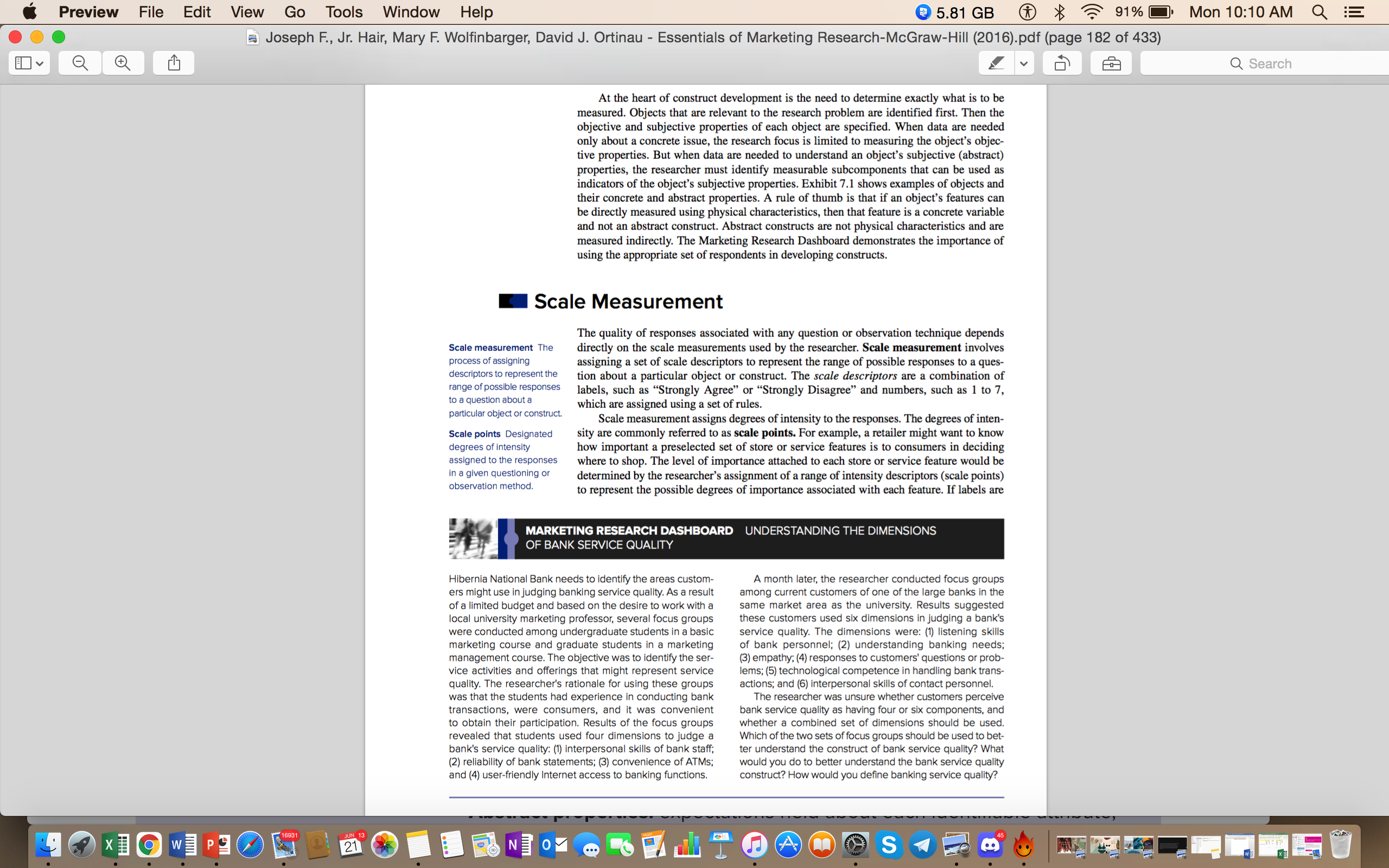Open Messages from the Dock
The image size is (1389, 868).
pyautogui.click(x=587, y=845)
